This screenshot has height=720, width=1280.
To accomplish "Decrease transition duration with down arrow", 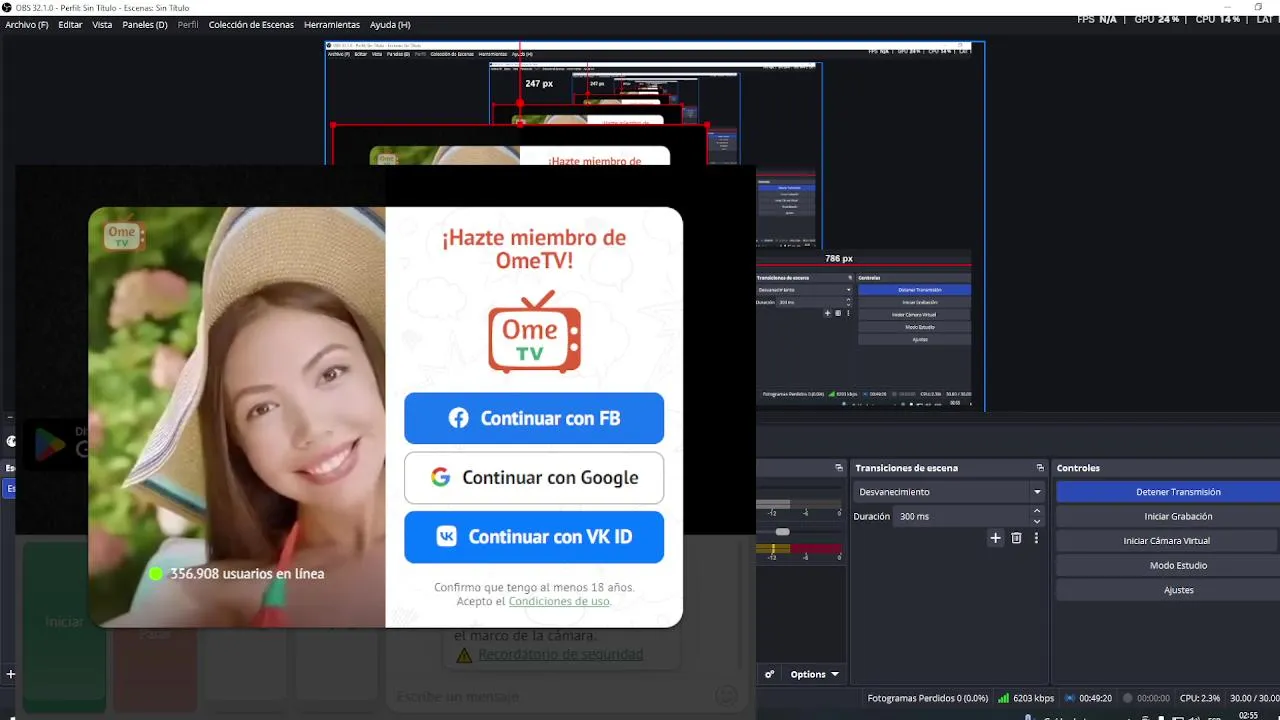I will click(x=1037, y=521).
